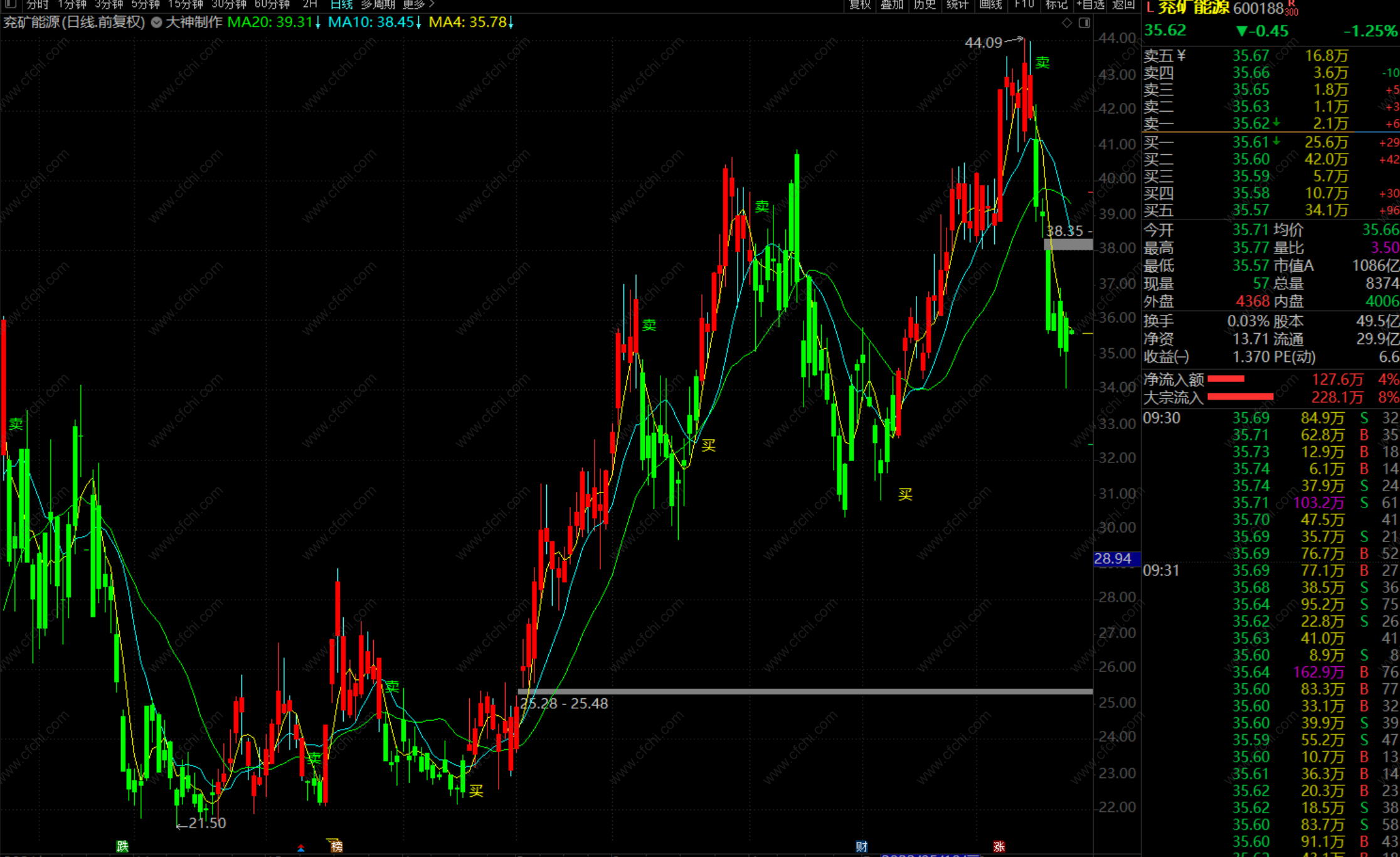Add stock with +自选 button
This screenshot has height=857, width=1400.
[1091, 4]
